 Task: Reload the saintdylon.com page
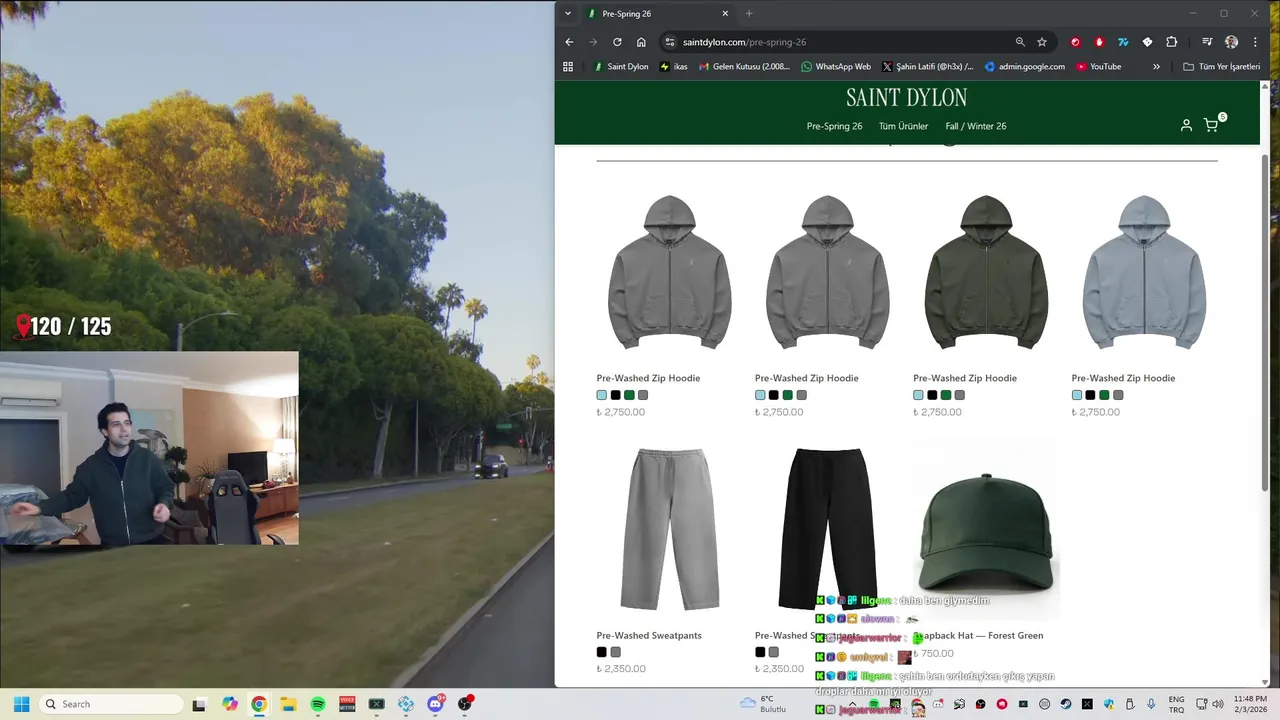click(x=617, y=42)
